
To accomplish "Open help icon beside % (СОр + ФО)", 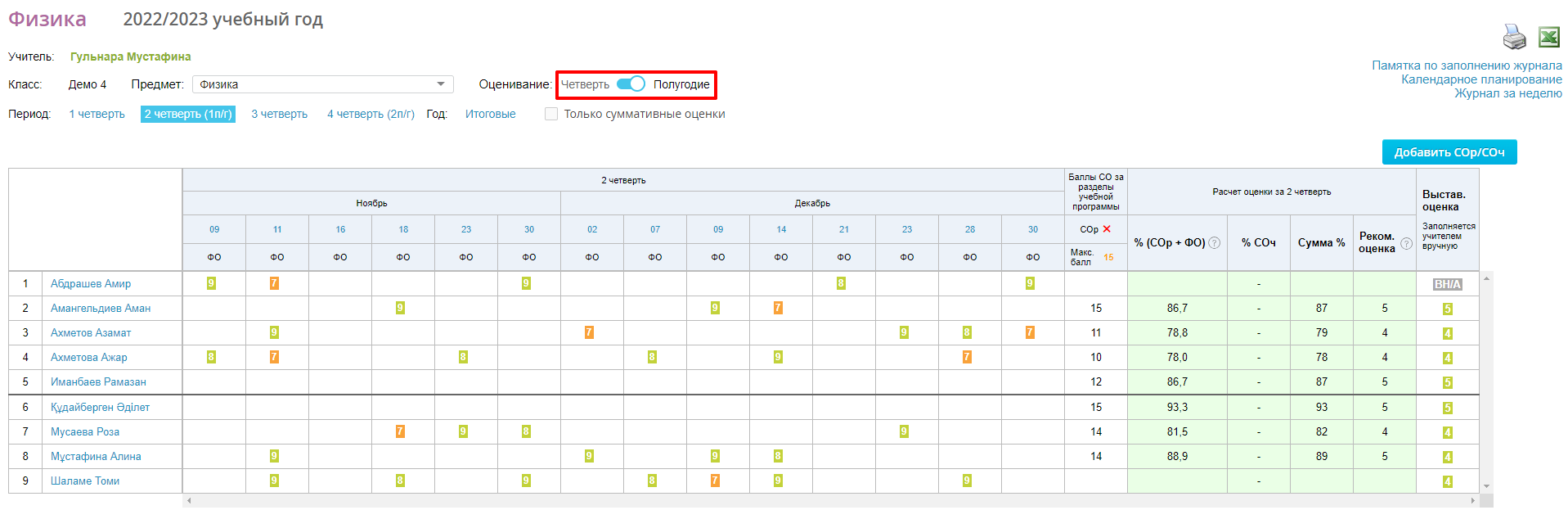I will [1215, 243].
